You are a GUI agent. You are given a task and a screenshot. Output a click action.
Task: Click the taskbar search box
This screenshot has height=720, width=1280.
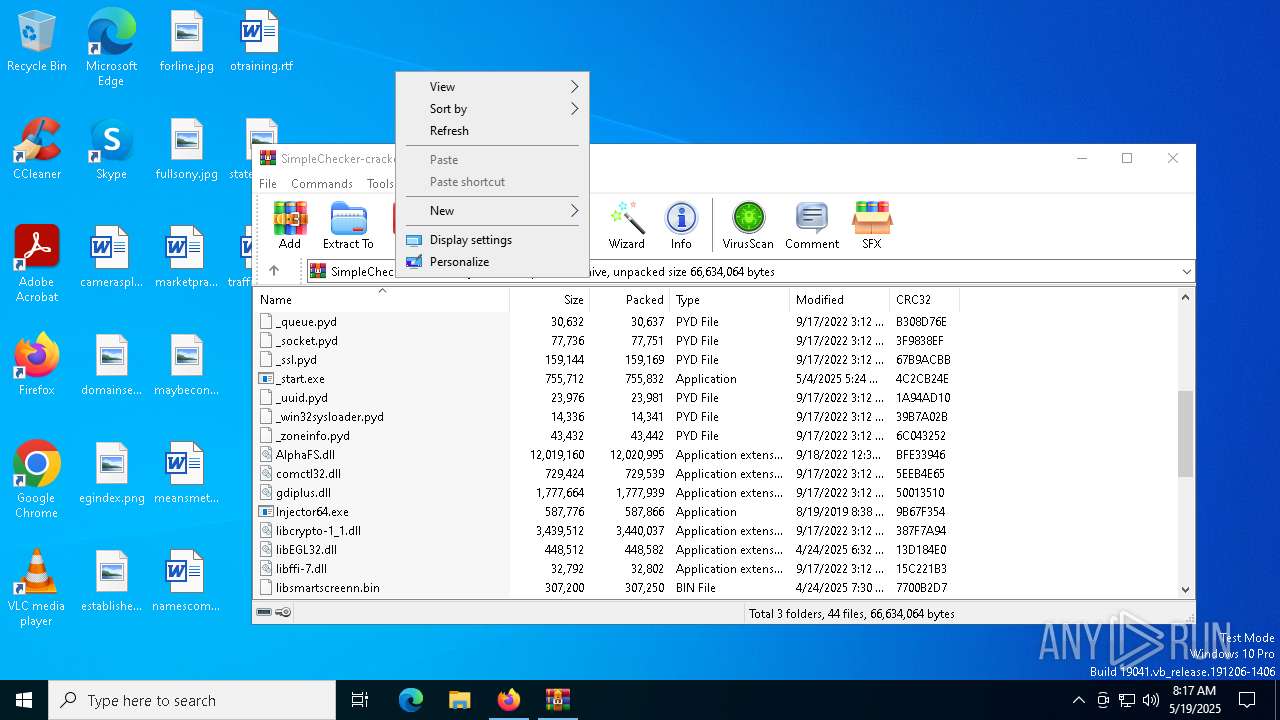(x=192, y=700)
